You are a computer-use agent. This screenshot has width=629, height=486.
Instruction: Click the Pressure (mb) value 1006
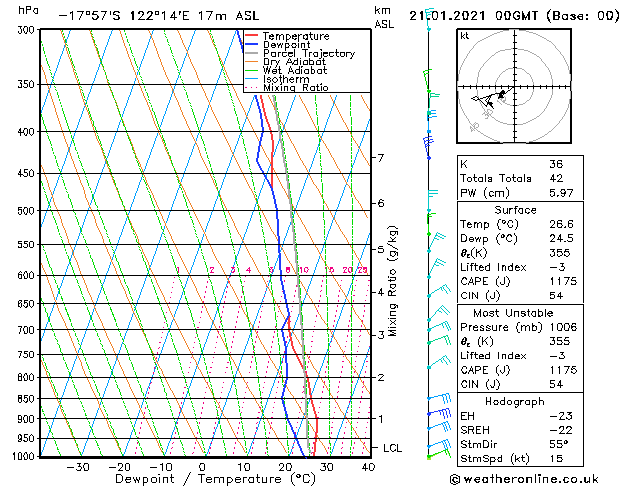[x=563, y=327]
